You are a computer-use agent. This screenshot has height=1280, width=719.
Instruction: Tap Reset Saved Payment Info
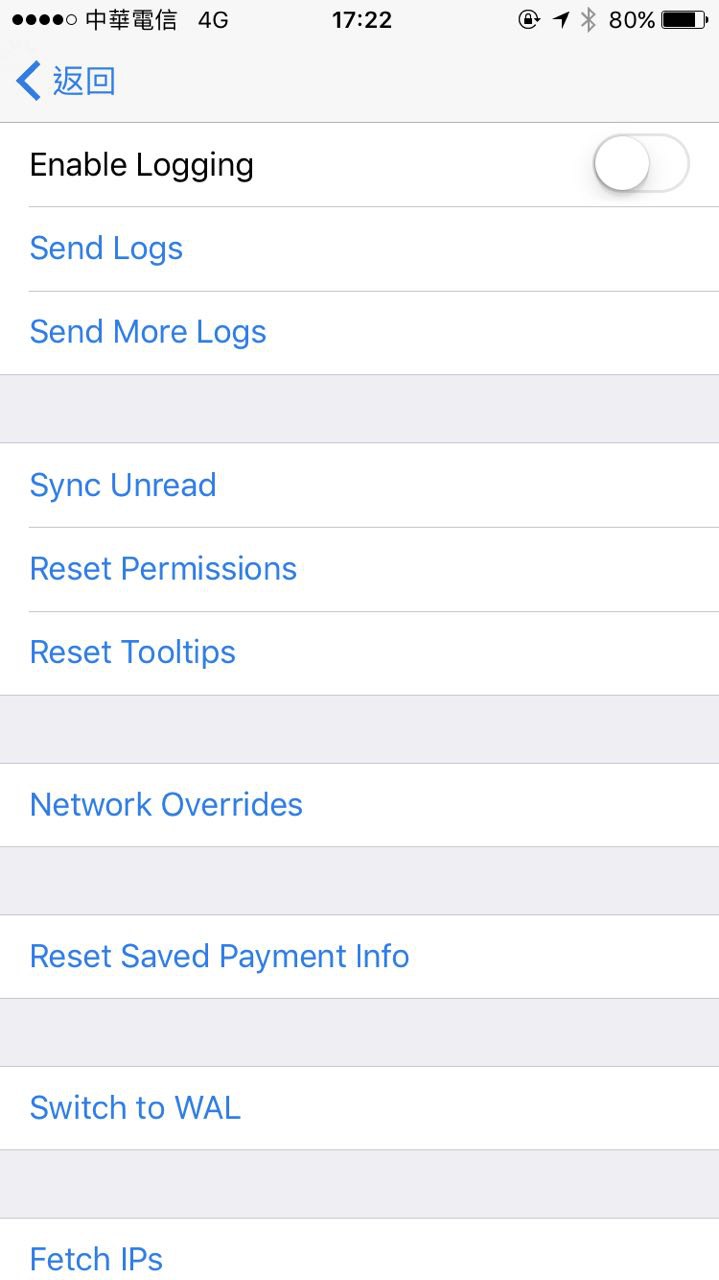[219, 956]
